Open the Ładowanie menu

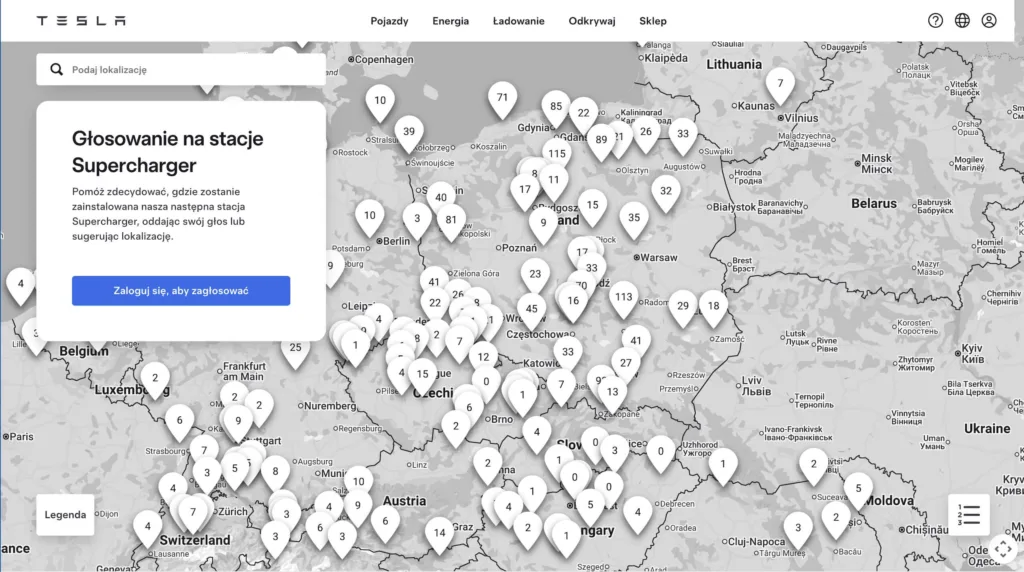pos(519,21)
